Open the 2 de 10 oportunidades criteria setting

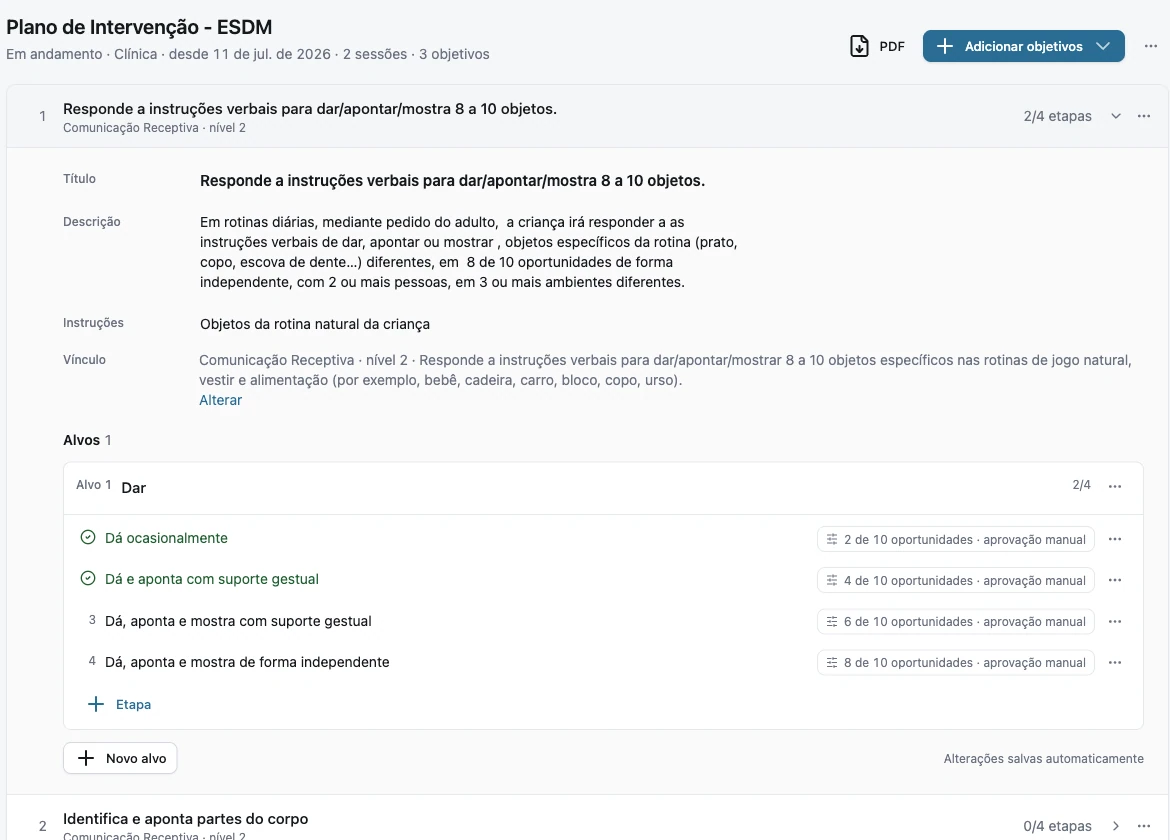click(956, 539)
